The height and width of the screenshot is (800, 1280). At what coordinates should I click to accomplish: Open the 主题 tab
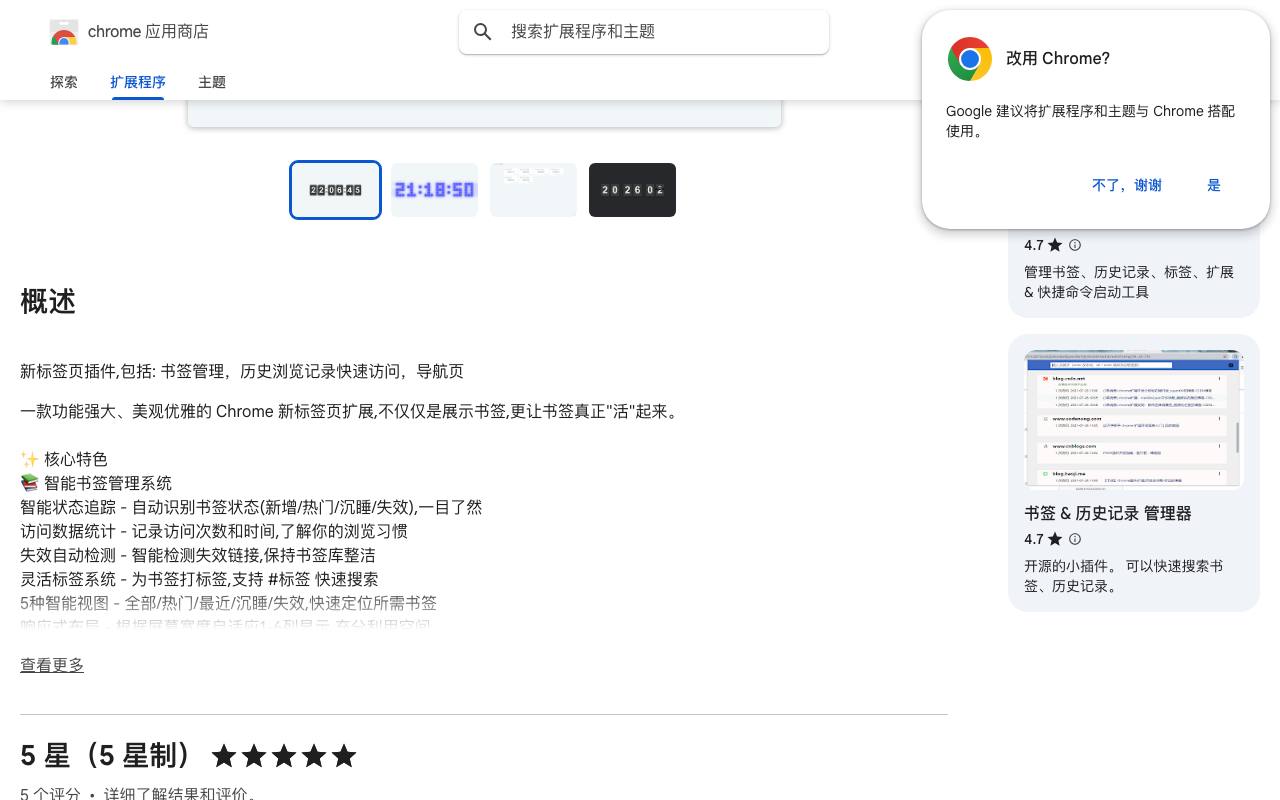212,82
